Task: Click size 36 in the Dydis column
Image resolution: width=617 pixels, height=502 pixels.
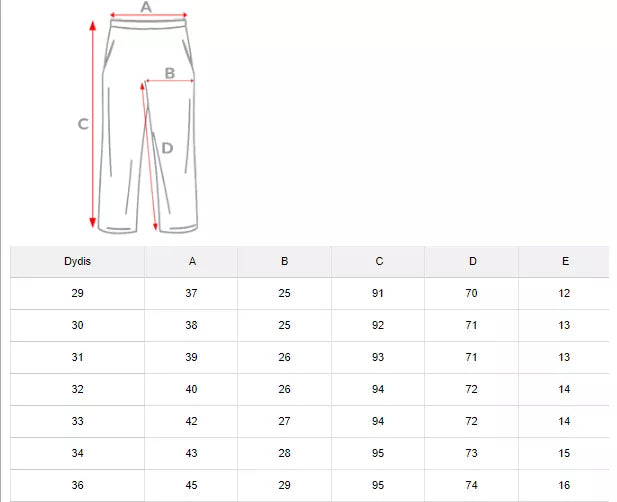Action: pyautogui.click(x=78, y=485)
